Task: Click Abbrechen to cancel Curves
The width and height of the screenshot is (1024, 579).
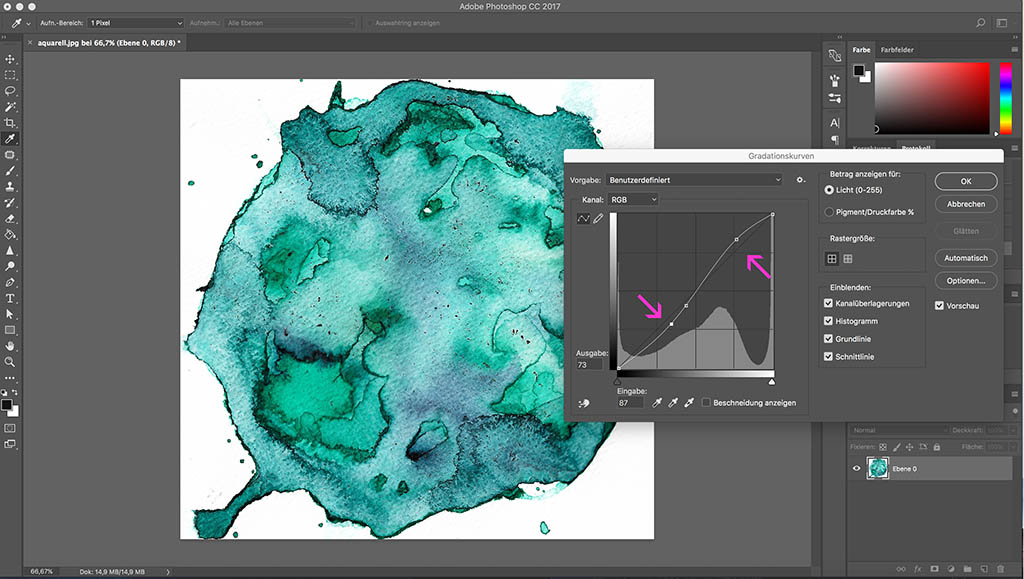Action: pos(965,204)
